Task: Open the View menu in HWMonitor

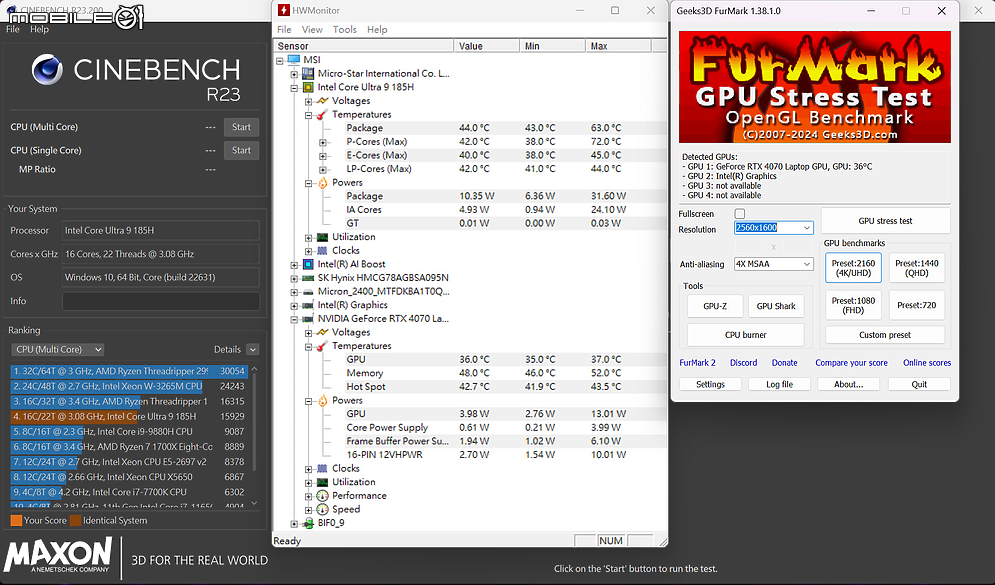Action: (312, 30)
